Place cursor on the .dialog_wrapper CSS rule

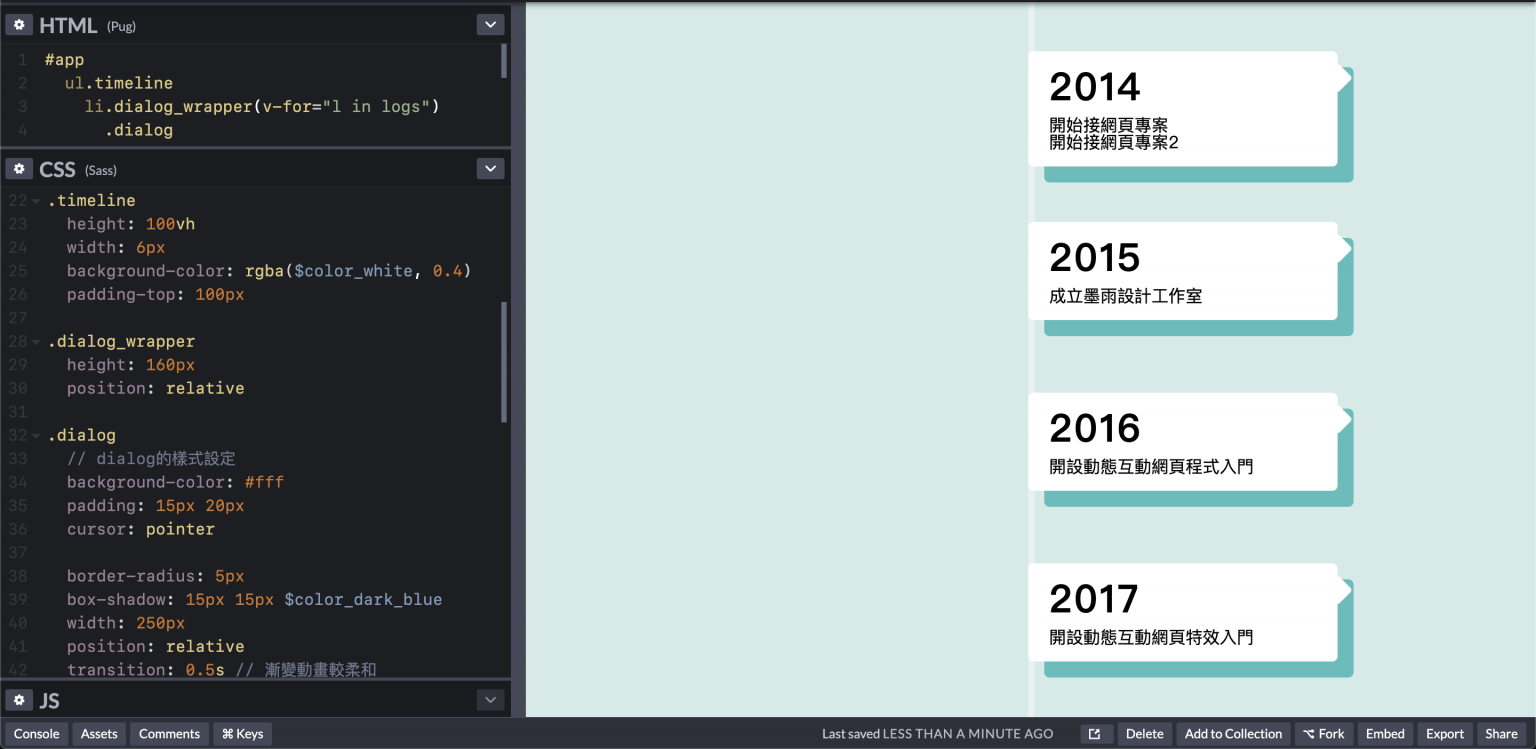[122, 341]
